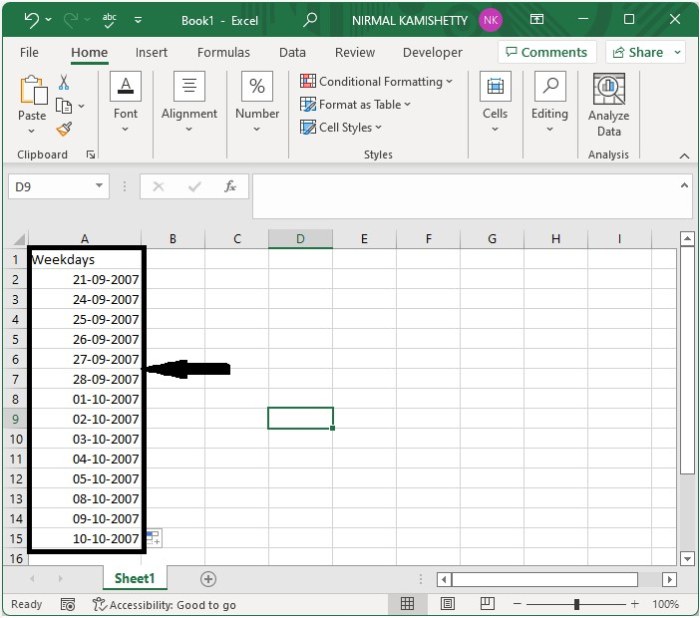The width and height of the screenshot is (700, 618).
Task: Click horizontal scrollbar right arrow
Action: (669, 580)
